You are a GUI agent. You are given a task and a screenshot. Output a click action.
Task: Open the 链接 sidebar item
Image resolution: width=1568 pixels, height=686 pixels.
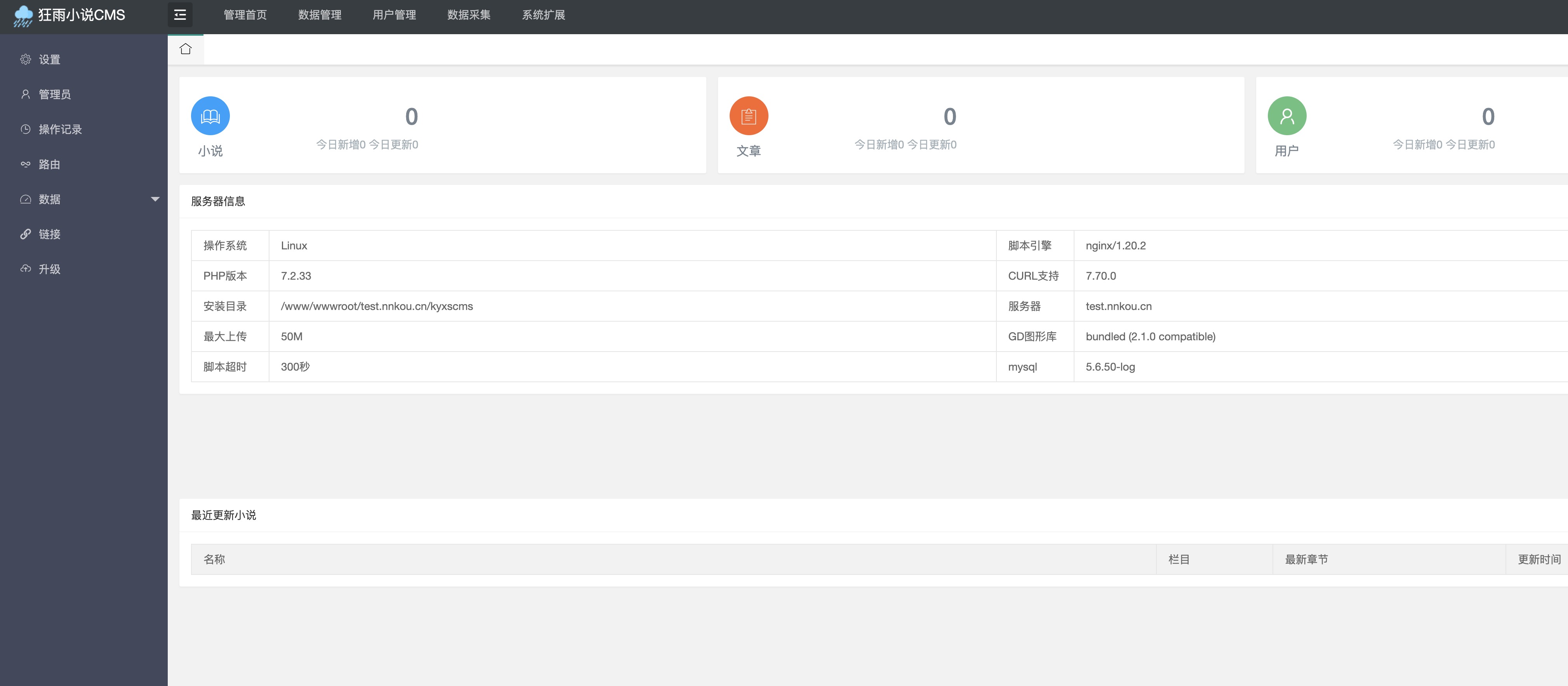pyautogui.click(x=84, y=234)
